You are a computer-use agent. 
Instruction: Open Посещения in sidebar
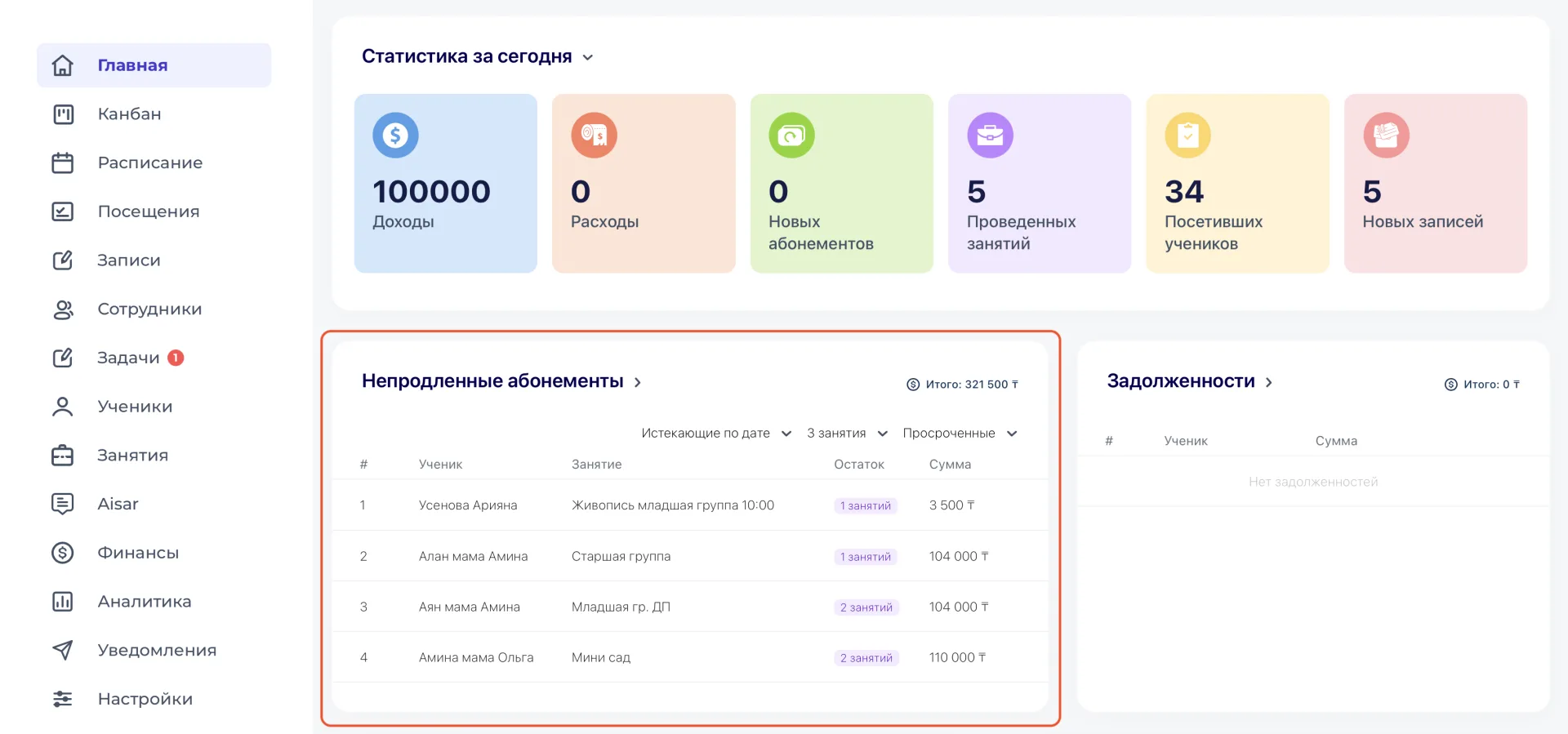pos(149,211)
